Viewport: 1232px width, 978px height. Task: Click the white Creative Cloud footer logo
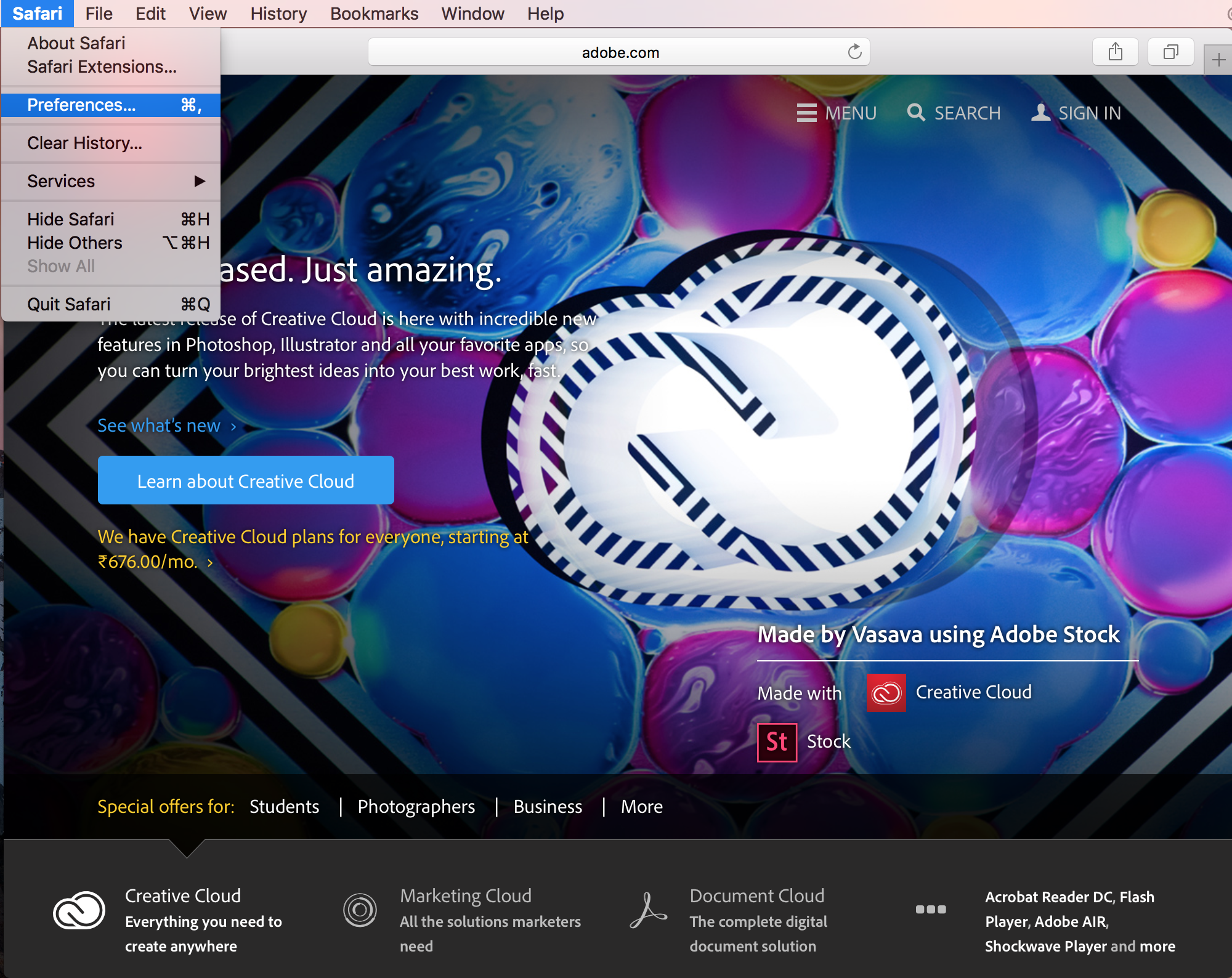(x=79, y=910)
